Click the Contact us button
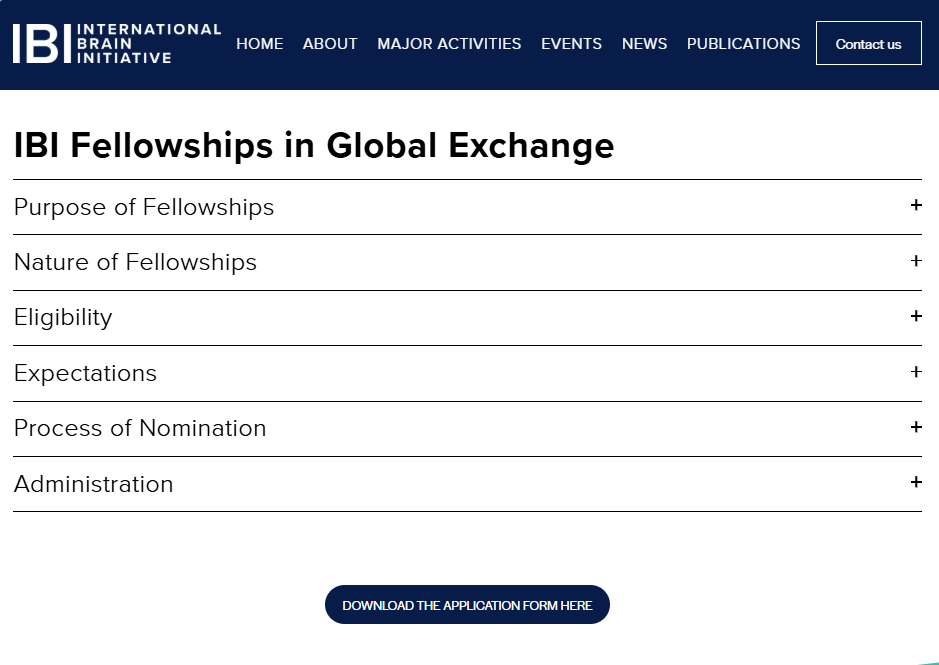 (x=868, y=43)
